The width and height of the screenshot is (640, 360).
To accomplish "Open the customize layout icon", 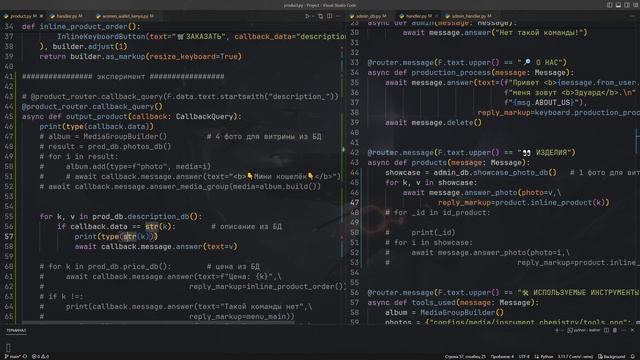I will 636,5.
